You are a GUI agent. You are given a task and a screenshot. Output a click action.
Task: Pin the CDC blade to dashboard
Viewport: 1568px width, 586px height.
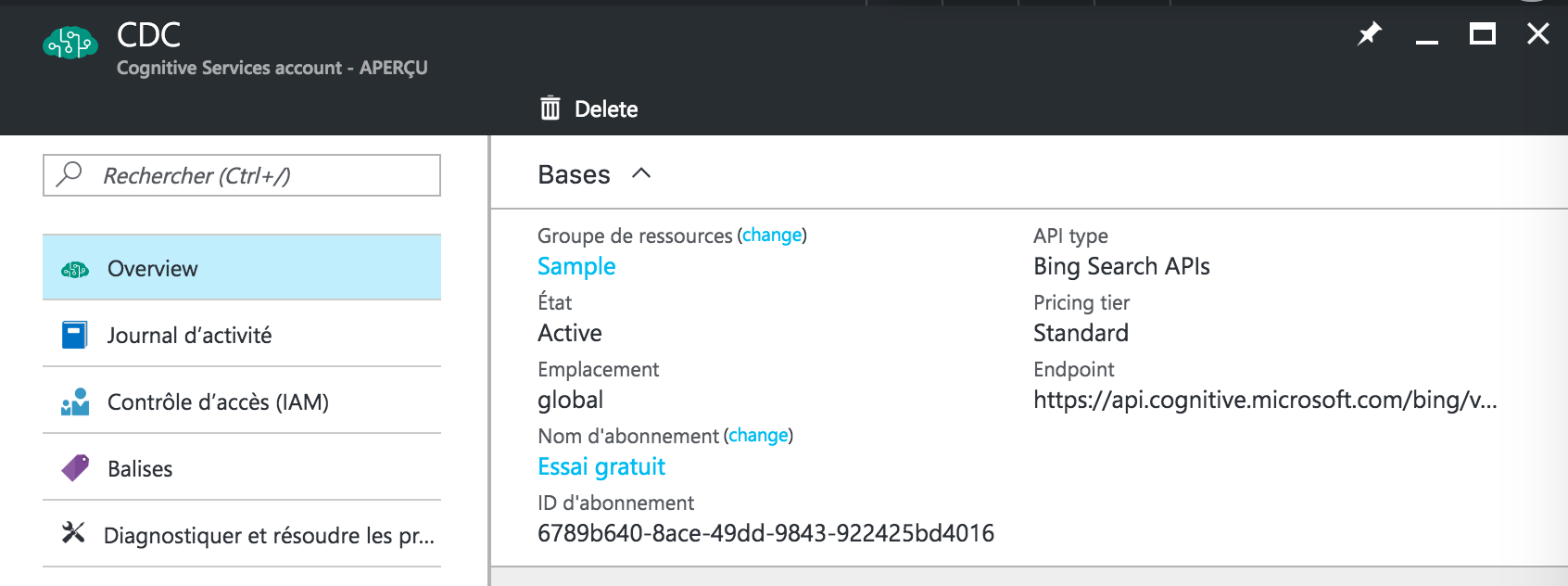click(x=1369, y=34)
